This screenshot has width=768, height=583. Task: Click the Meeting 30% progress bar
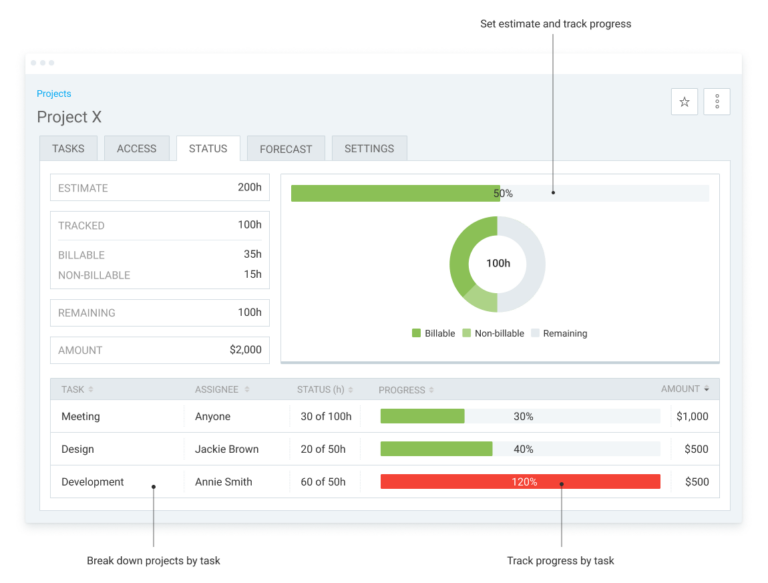[520, 416]
